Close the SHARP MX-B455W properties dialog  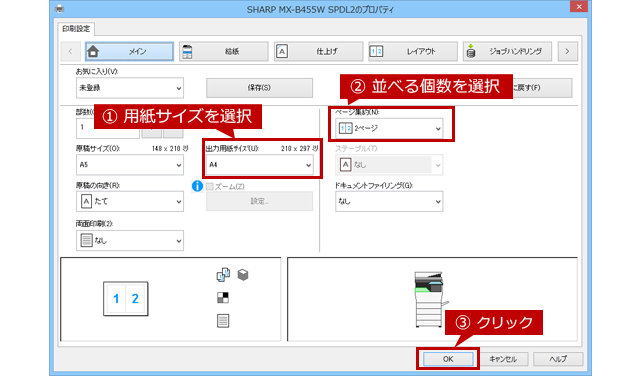[x=579, y=7]
